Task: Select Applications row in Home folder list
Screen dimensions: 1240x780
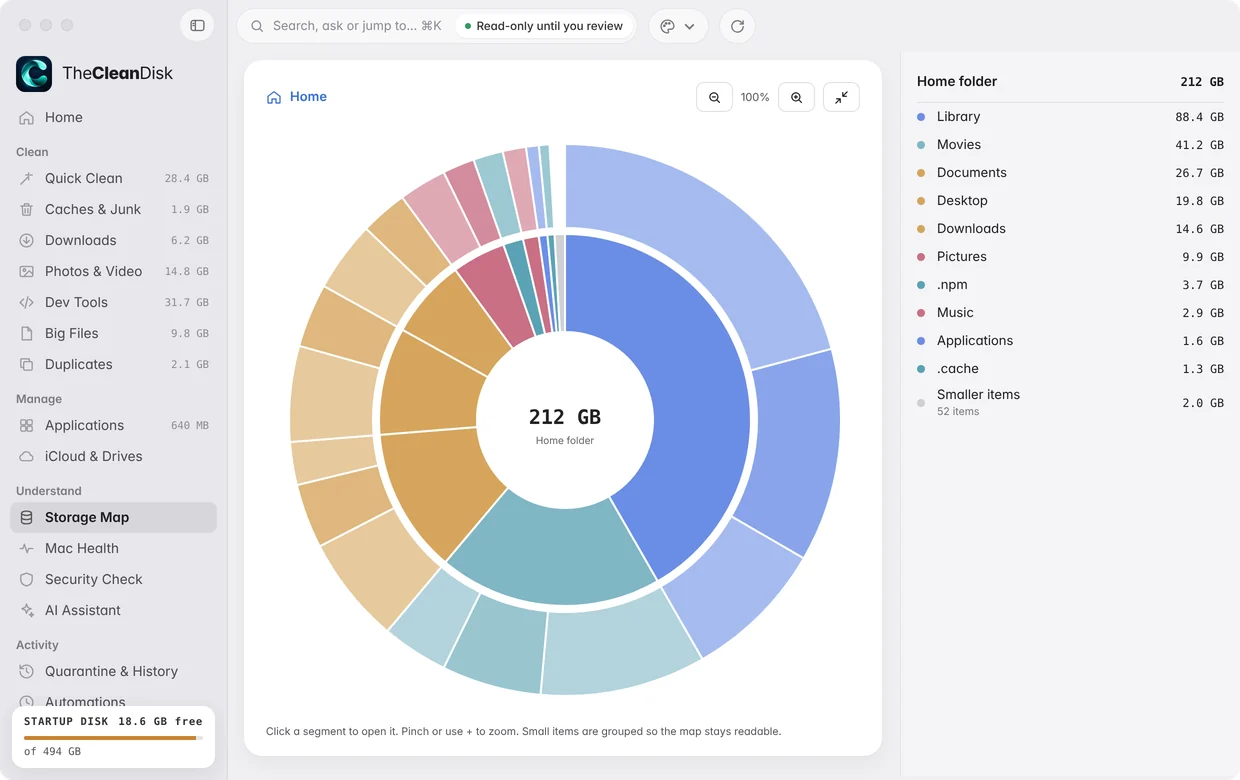Action: pos(1070,341)
